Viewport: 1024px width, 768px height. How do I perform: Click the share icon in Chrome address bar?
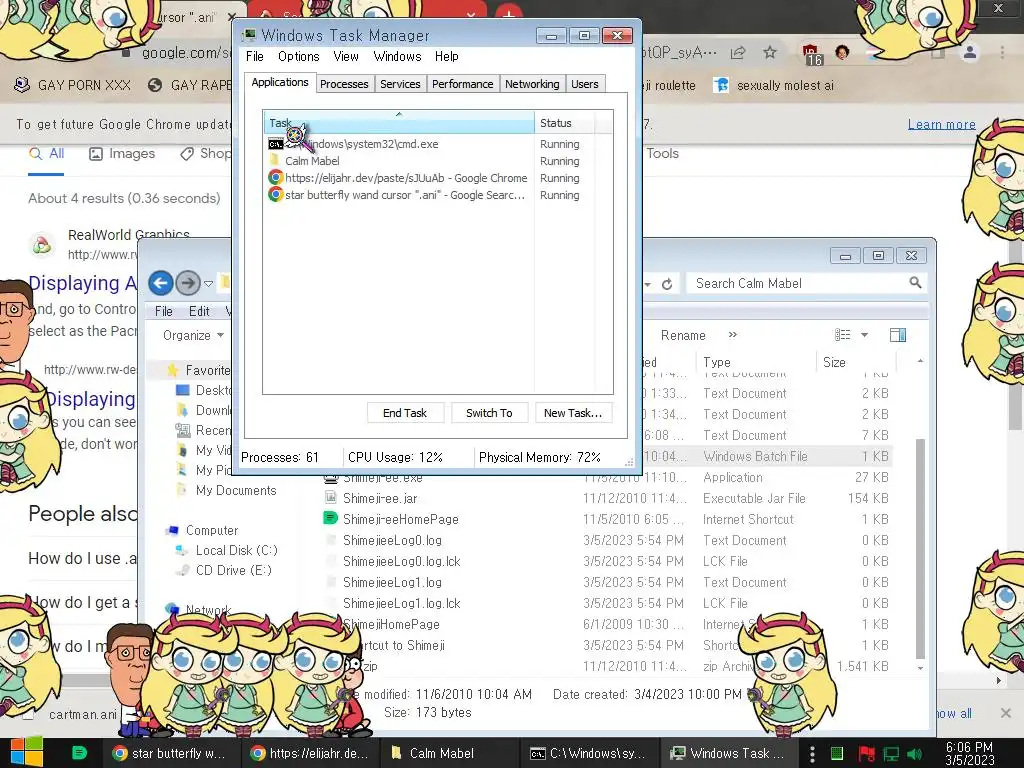[738, 52]
